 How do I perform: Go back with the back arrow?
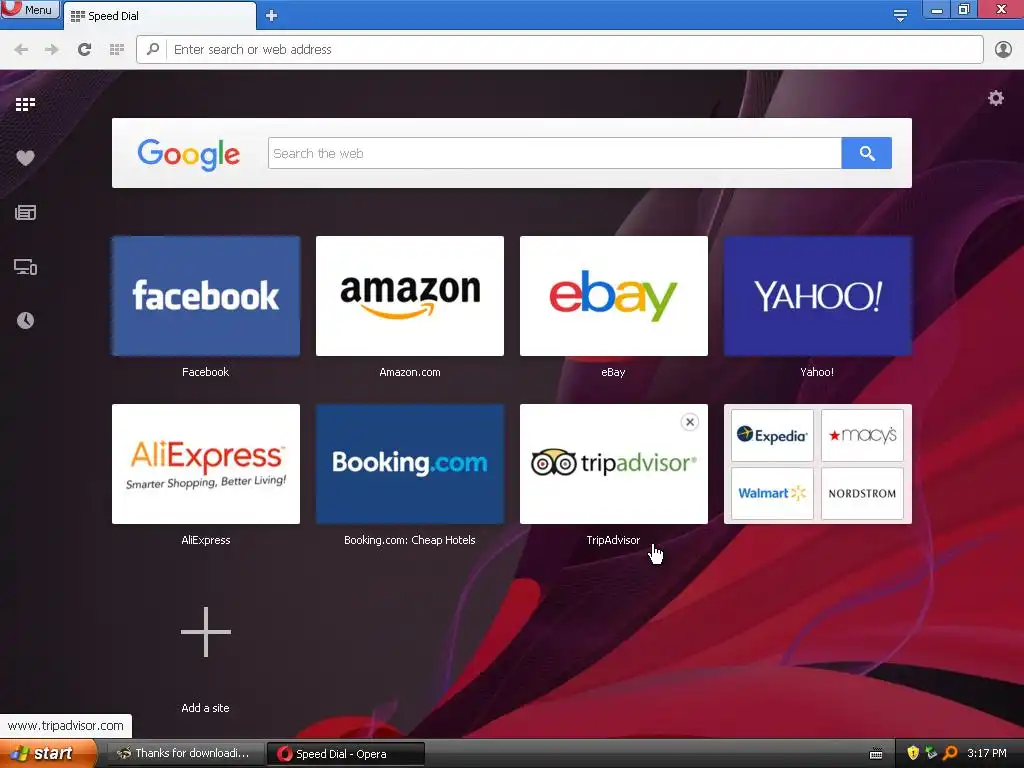21,50
